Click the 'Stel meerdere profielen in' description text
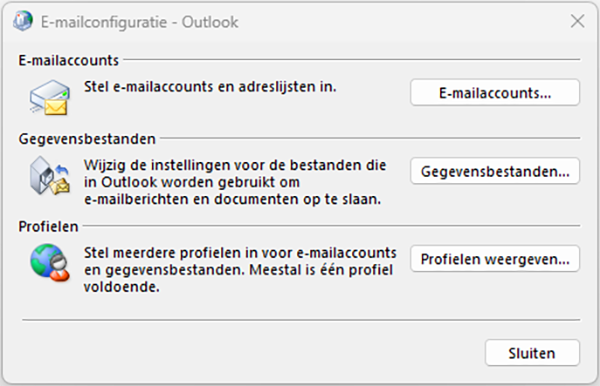 point(240,270)
